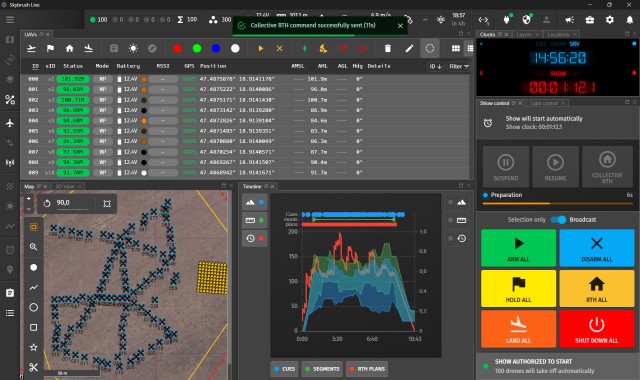Select the Layers tab
Viewport: 640px width, 380px height.
point(524,35)
